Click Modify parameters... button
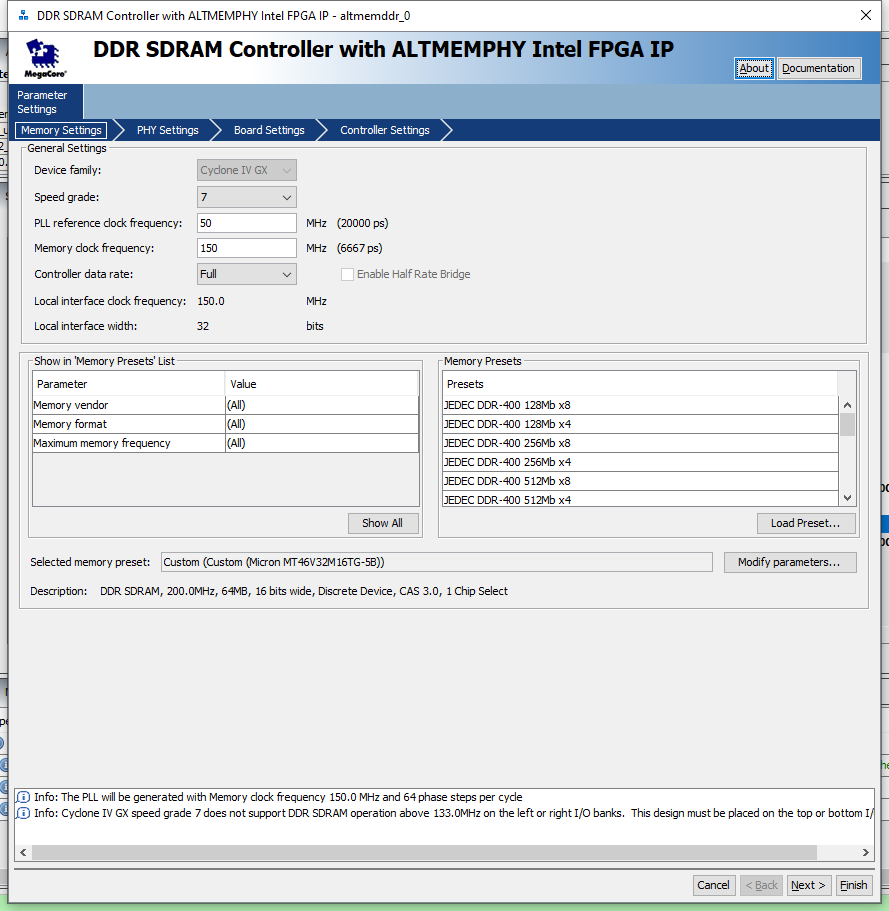The height and width of the screenshot is (911, 889). [x=790, y=562]
